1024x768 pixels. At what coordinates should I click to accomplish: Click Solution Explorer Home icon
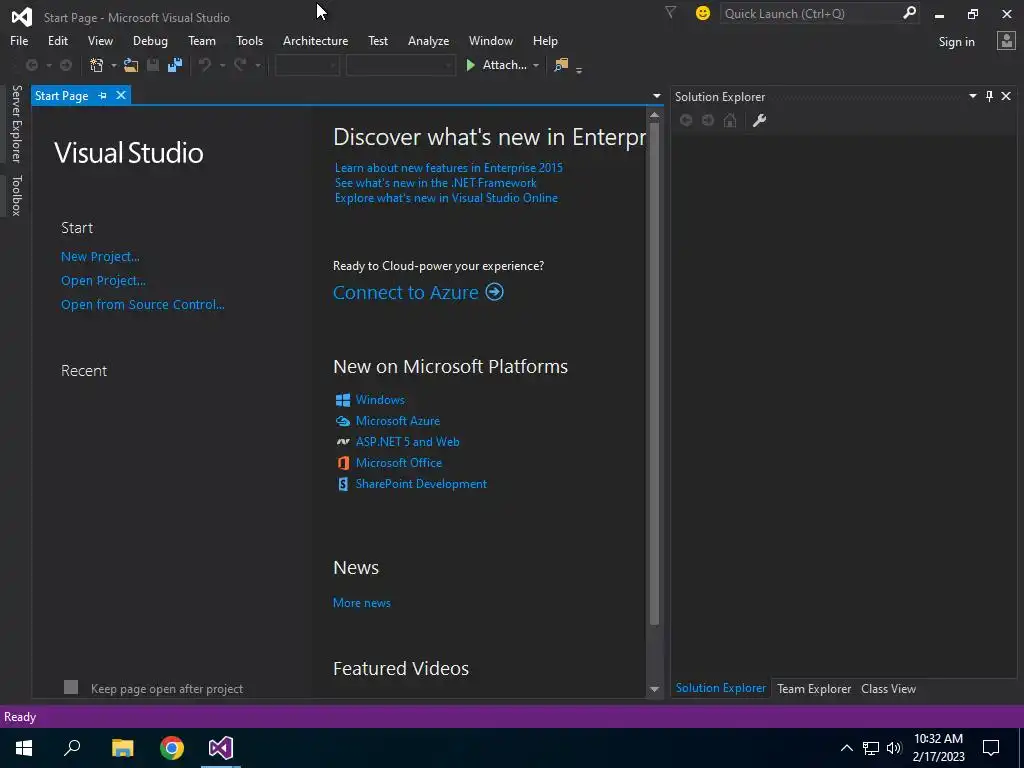click(x=730, y=120)
